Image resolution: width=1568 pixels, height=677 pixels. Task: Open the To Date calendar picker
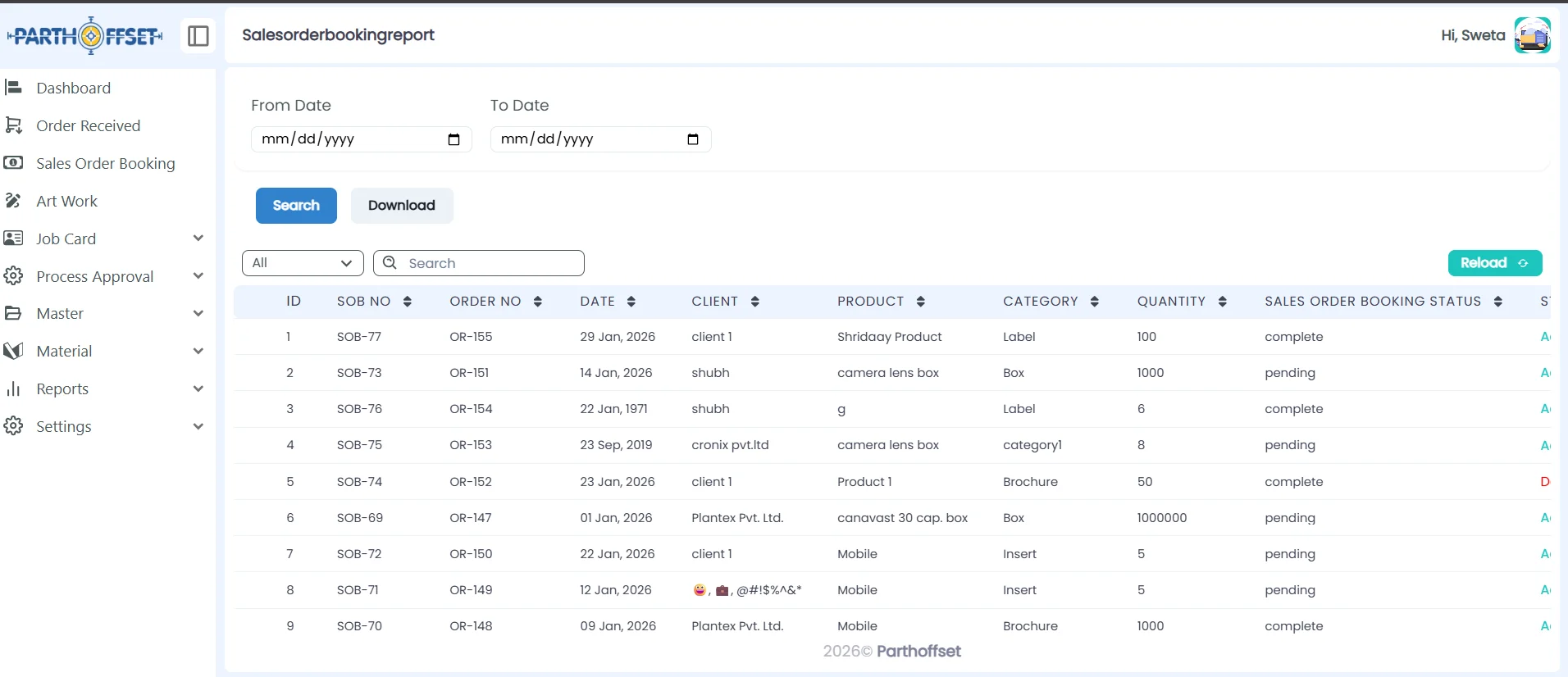[692, 139]
